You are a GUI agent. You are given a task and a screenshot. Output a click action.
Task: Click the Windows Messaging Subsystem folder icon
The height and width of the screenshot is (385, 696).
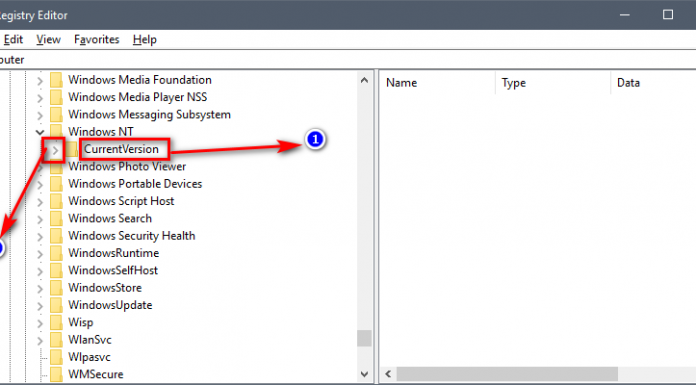pyautogui.click(x=56, y=115)
